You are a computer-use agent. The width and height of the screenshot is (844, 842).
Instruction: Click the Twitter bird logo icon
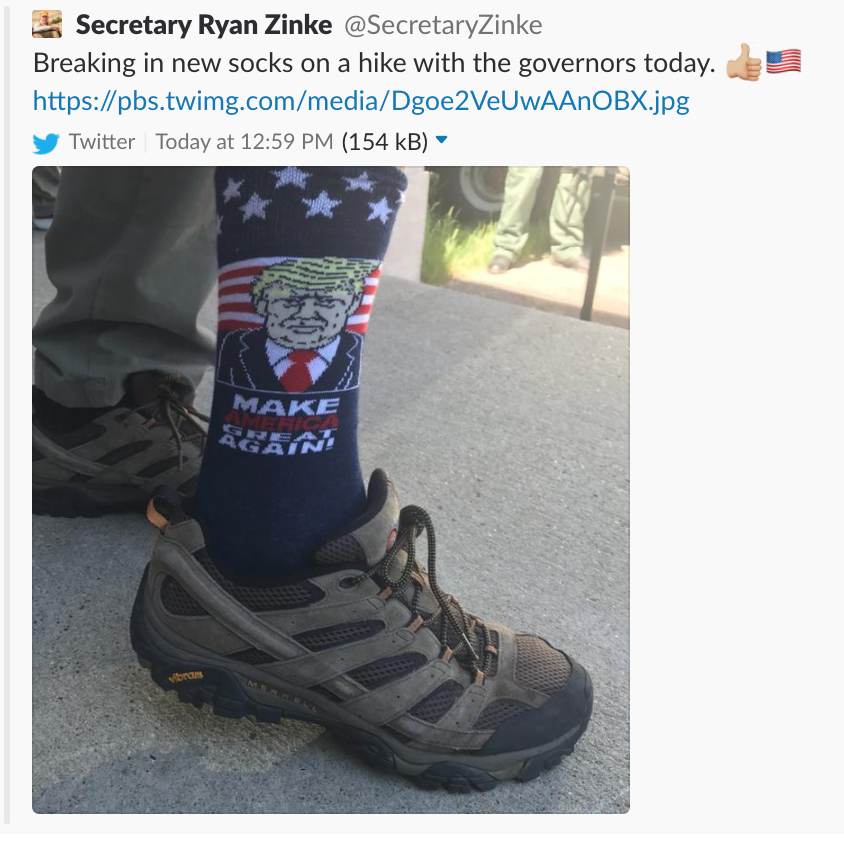(46, 143)
